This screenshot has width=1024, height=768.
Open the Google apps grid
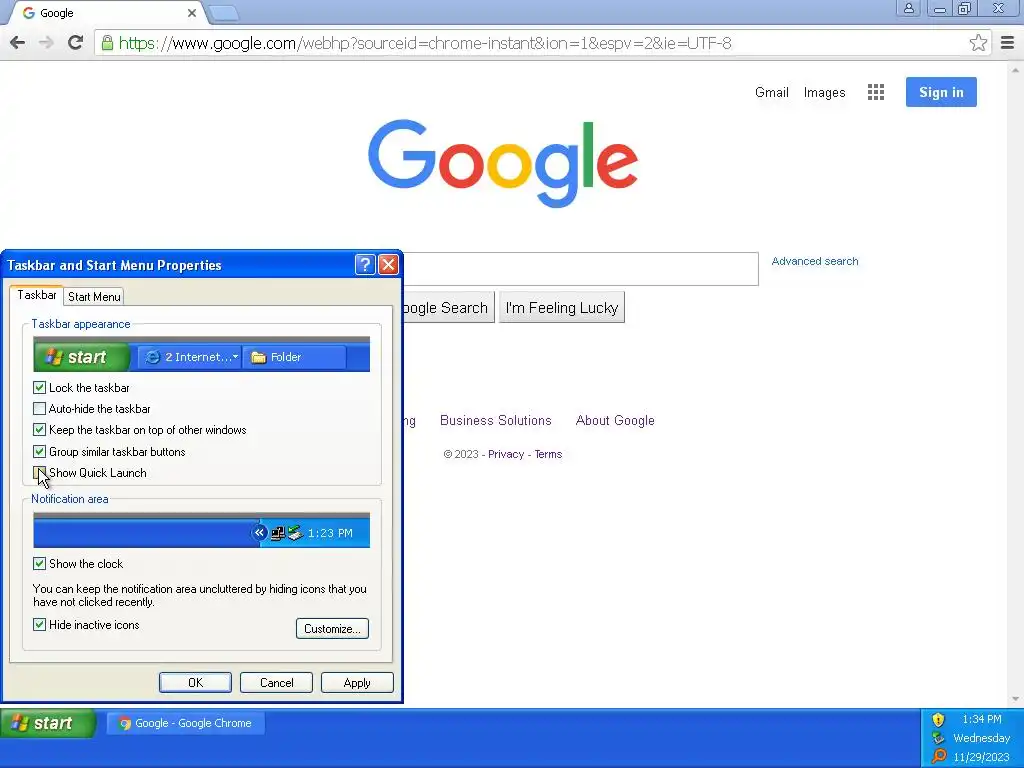point(876,92)
